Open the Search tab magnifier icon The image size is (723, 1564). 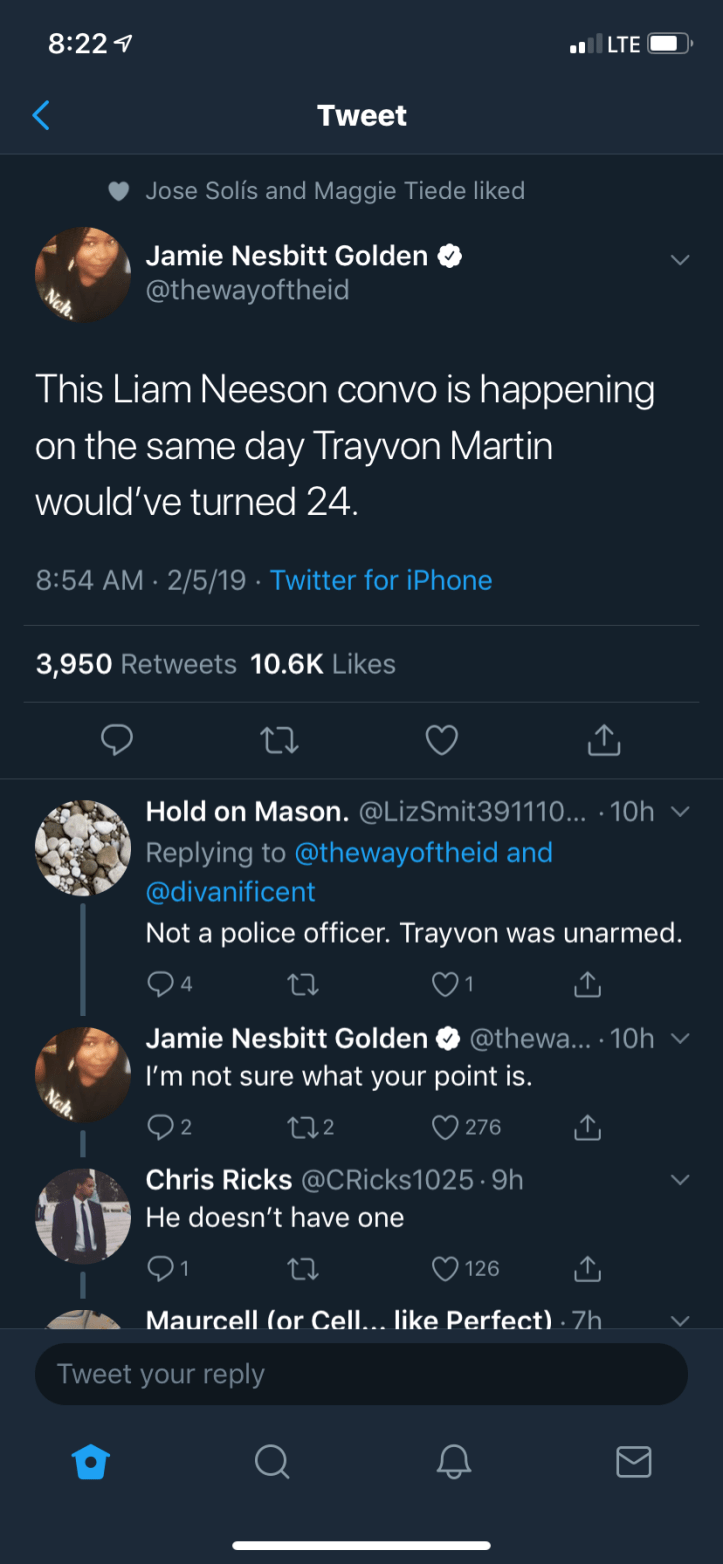271,1462
